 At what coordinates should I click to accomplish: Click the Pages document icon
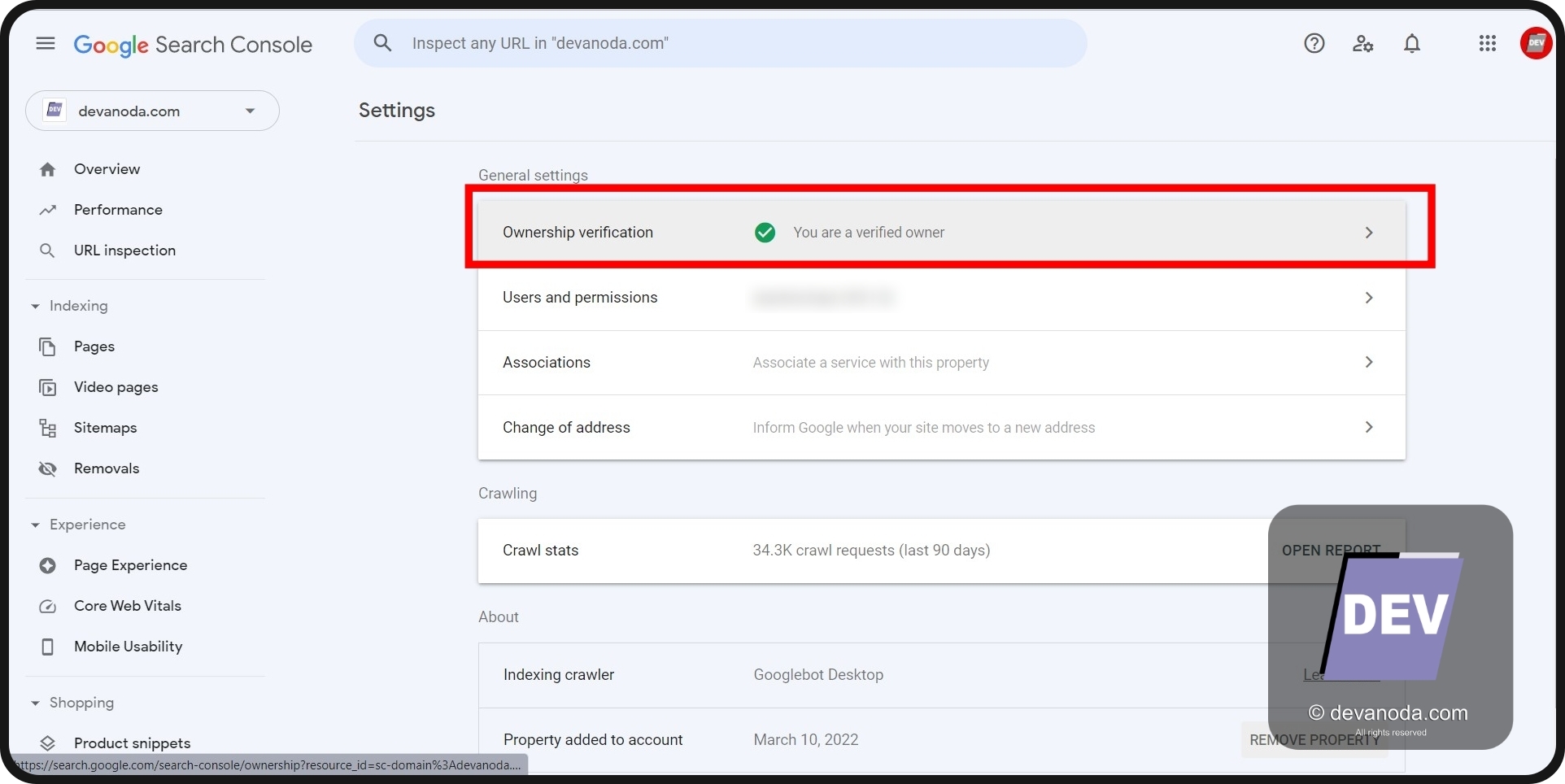click(48, 346)
